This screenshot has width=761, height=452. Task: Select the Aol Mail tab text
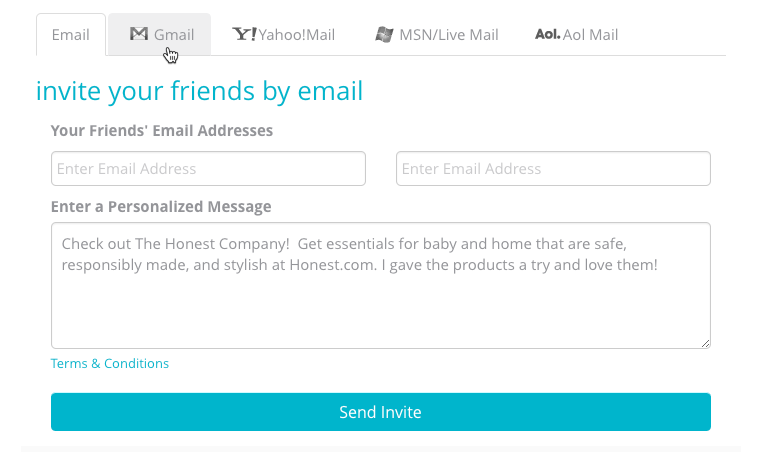pos(590,34)
